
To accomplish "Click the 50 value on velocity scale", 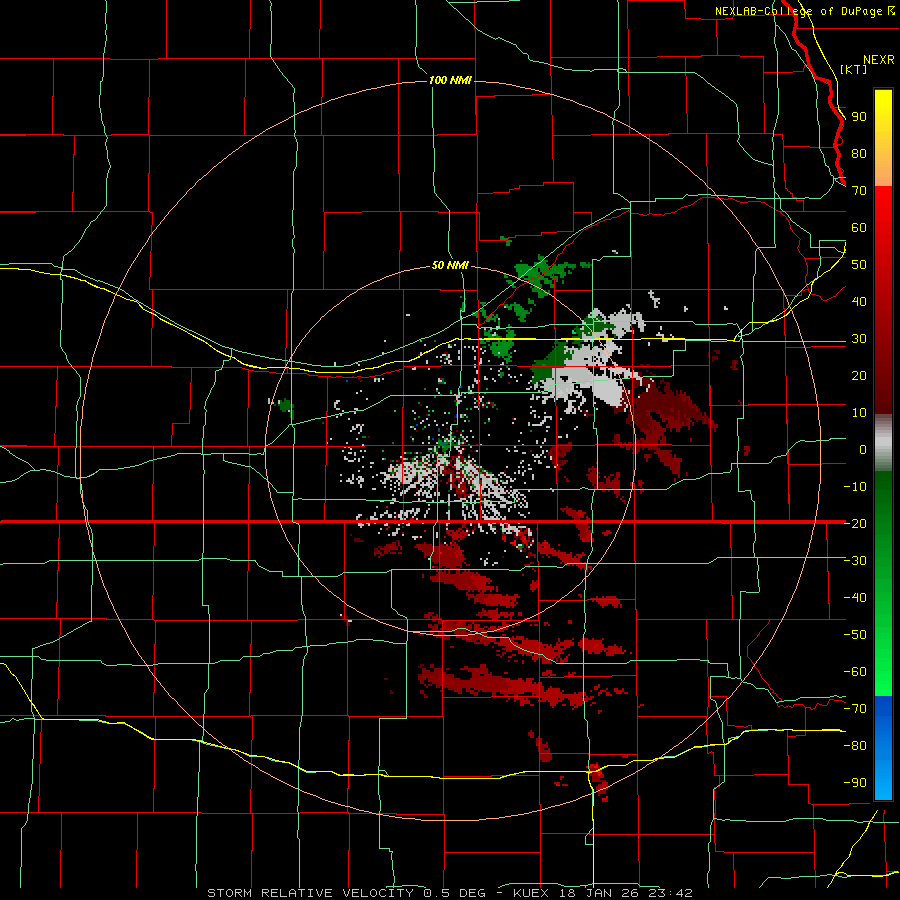I will pos(859,265).
